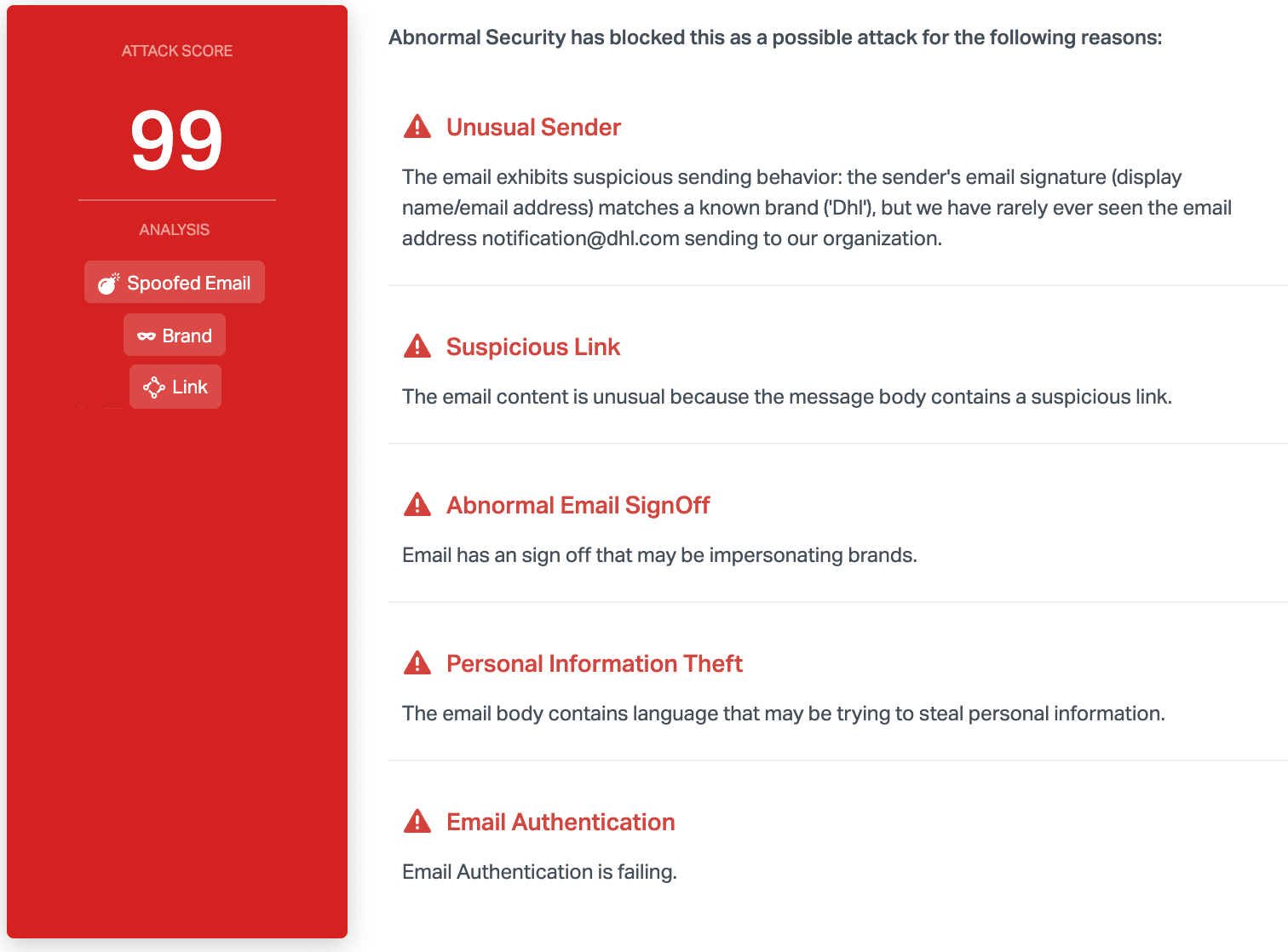
Task: Click the Spoofed Email bomb icon
Action: click(108, 284)
